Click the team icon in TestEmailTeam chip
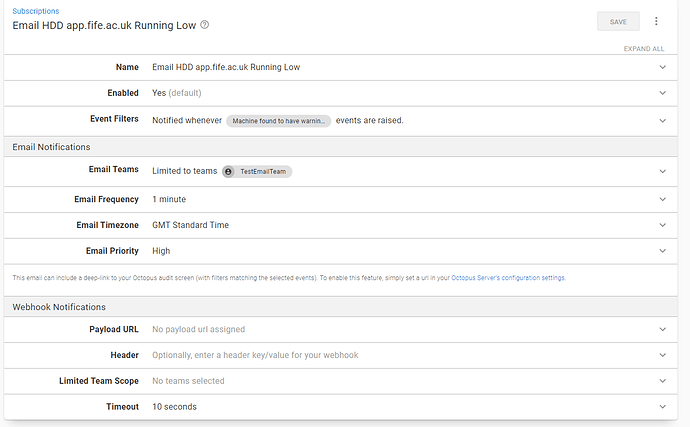Image resolution: width=690 pixels, height=427 pixels. pyautogui.click(x=229, y=172)
